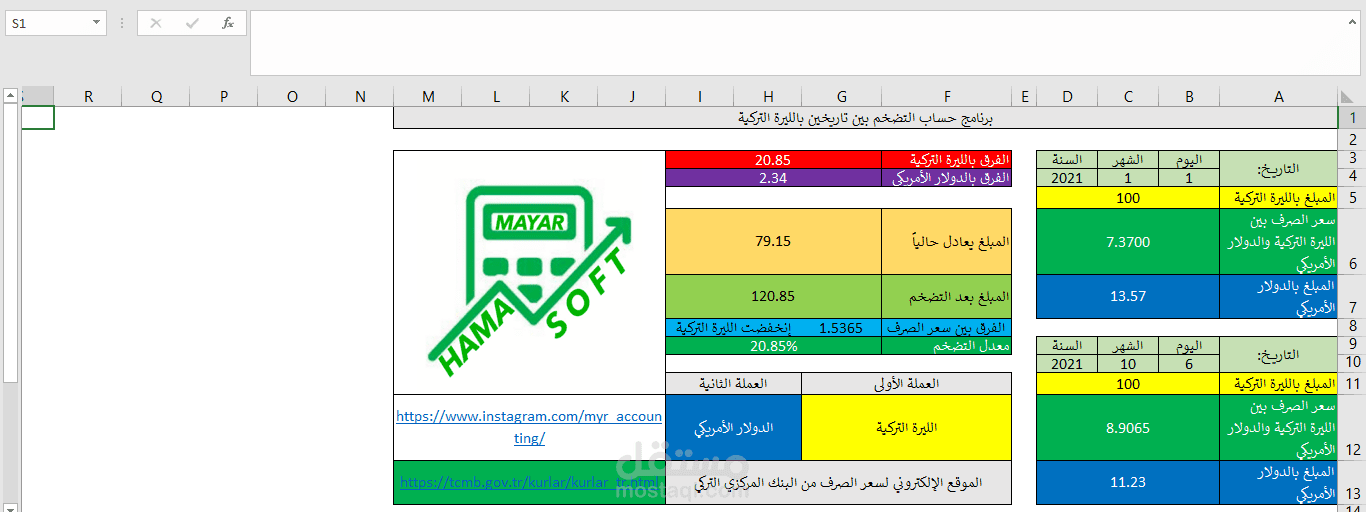Select the inflation rate cell 20.85%
Screen dimensions: 1366x512
pos(773,346)
